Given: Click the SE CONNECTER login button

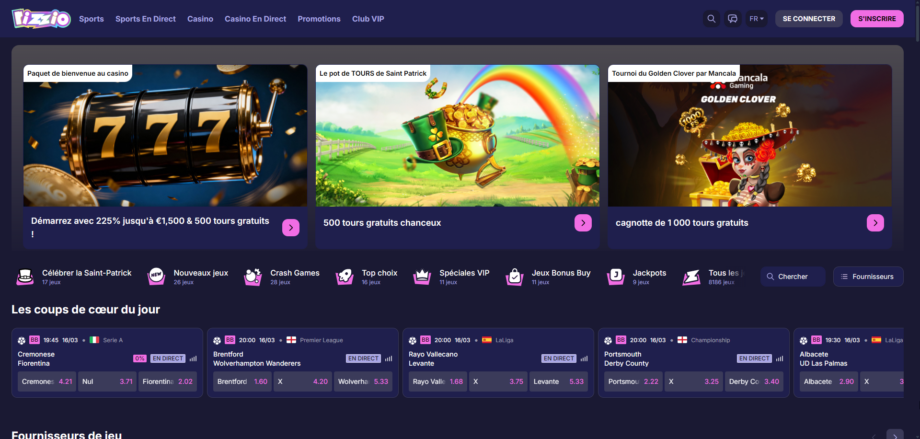Looking at the screenshot, I should coord(808,18).
